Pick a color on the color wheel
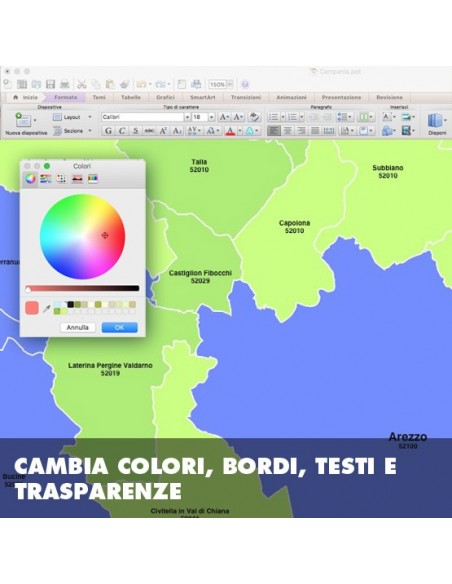Image resolution: width=452 pixels, height=584 pixels. pos(82,237)
